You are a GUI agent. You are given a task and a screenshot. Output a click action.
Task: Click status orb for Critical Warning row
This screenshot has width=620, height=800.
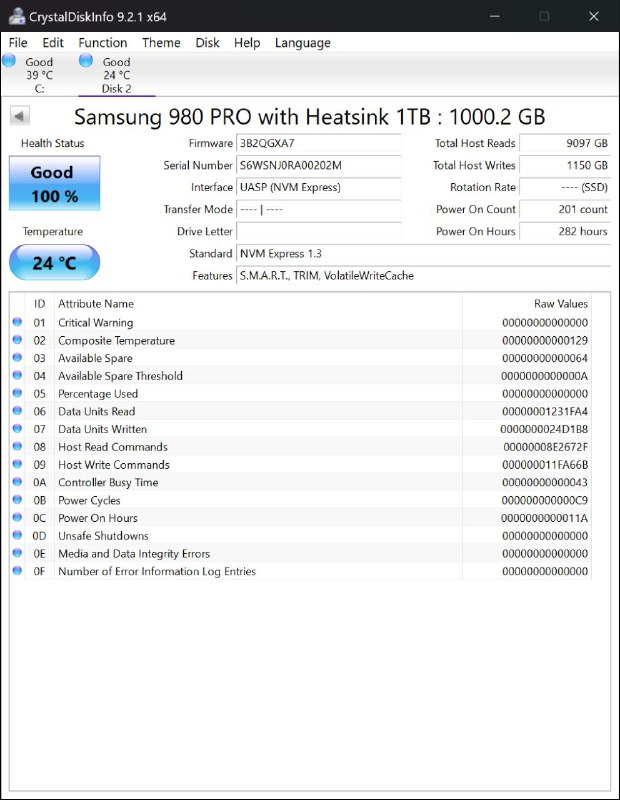(17, 322)
